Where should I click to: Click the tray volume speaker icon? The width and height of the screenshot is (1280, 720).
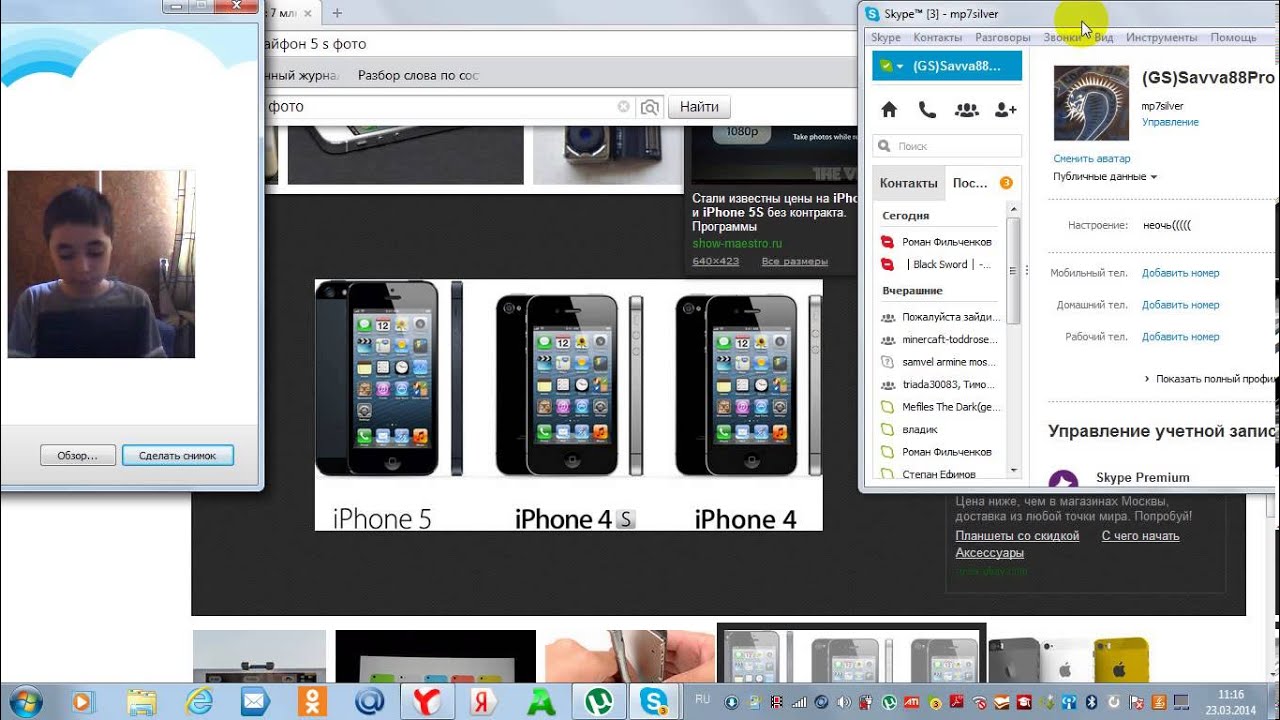pyautogui.click(x=844, y=701)
